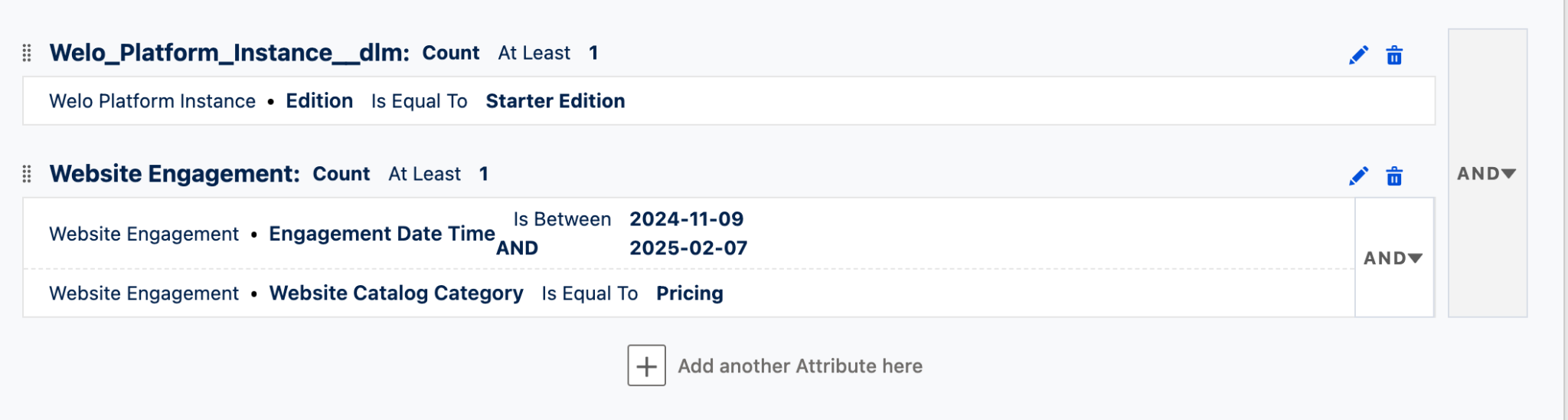Click the drag handle beside Website Engagement
Screen dimensions: 1568x420
click(x=27, y=174)
